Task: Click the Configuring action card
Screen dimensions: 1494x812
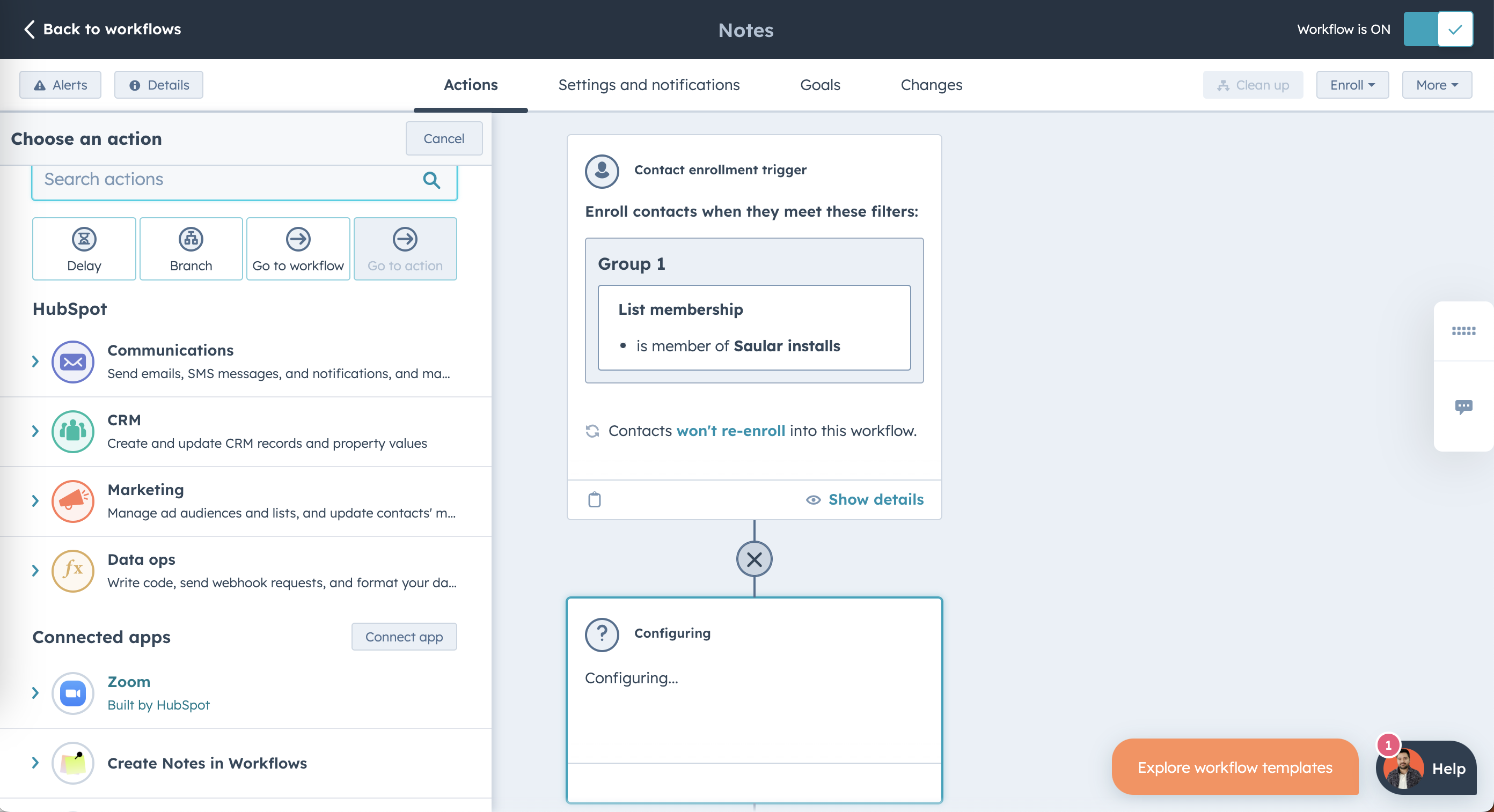Action: (754, 700)
